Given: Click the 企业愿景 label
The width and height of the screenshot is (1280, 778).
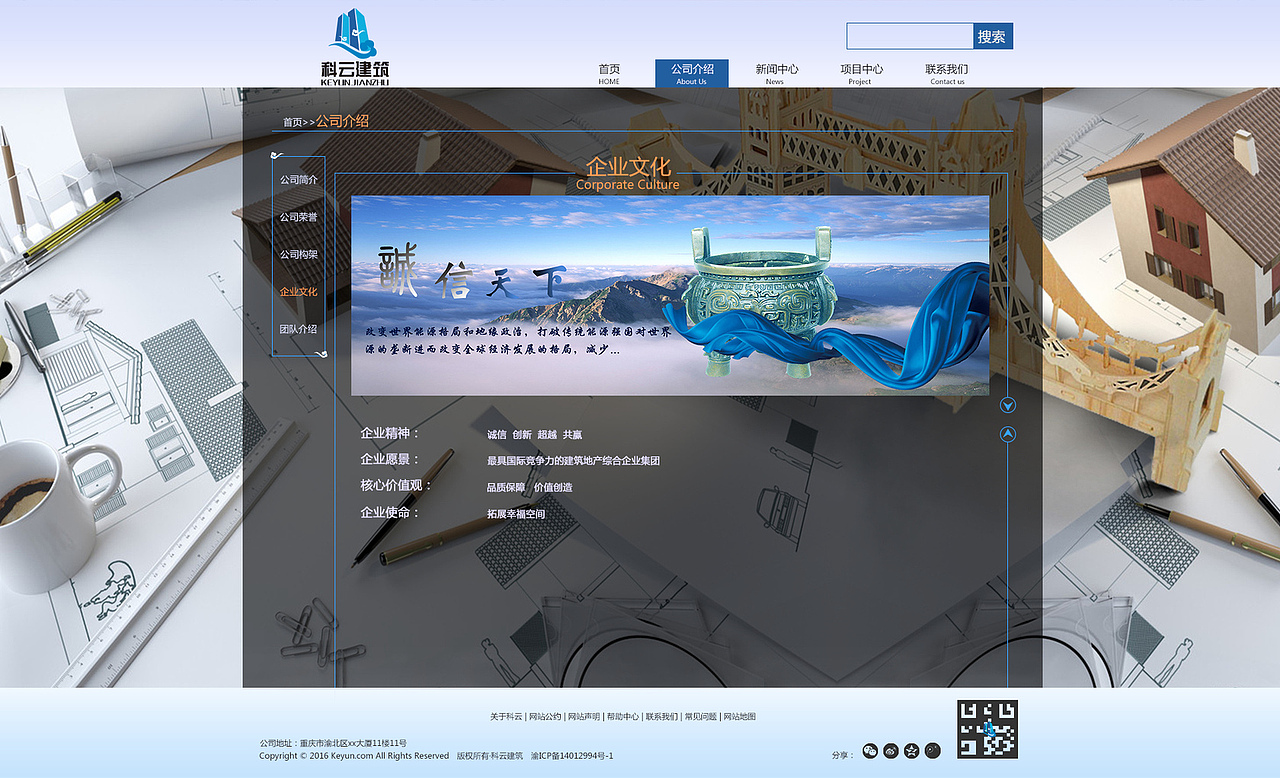Looking at the screenshot, I should [390, 459].
